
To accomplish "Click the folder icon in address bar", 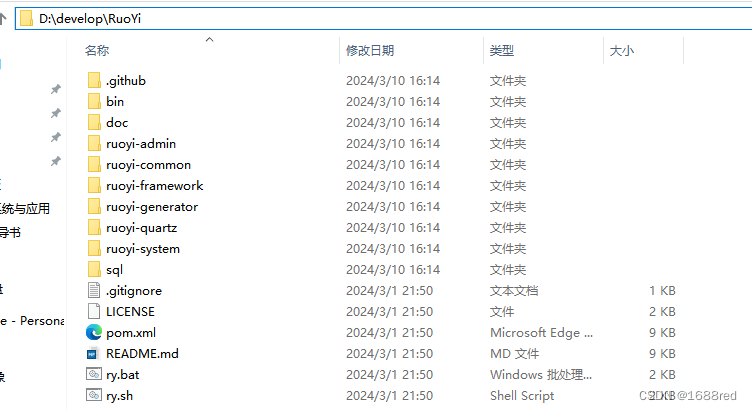I will coord(26,19).
